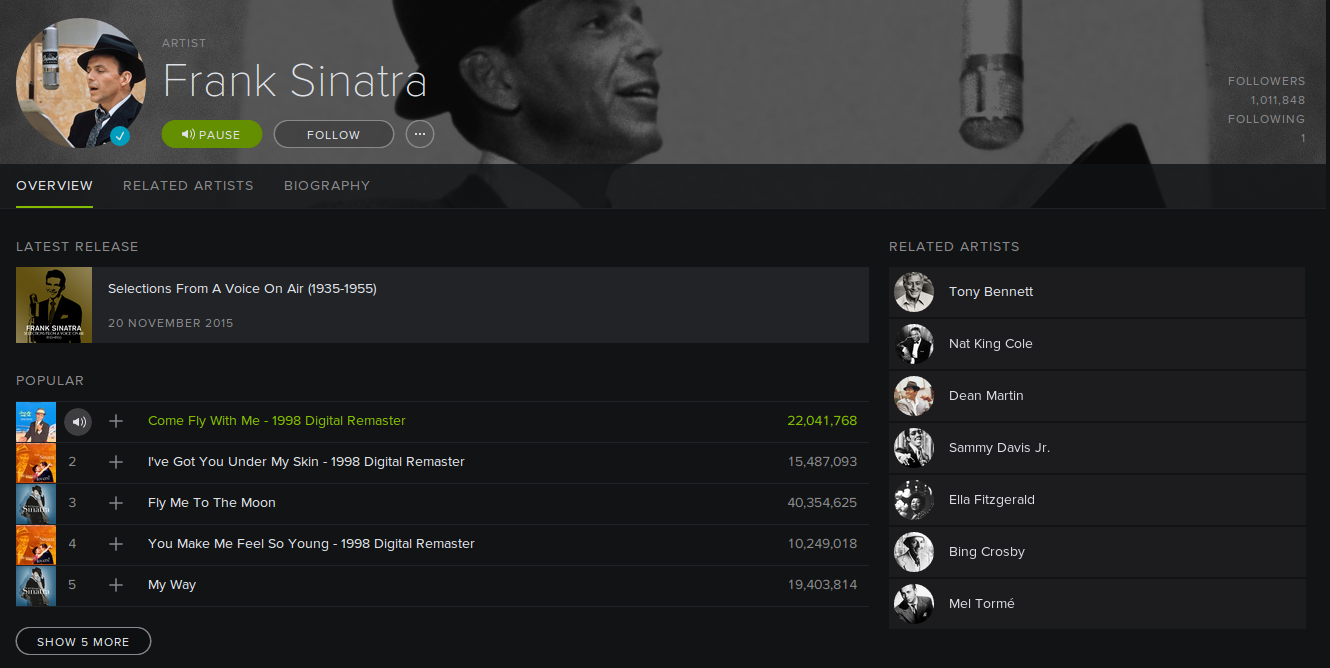Click album art beside track 2
Viewport: 1330px width, 668px height.
(x=36, y=463)
